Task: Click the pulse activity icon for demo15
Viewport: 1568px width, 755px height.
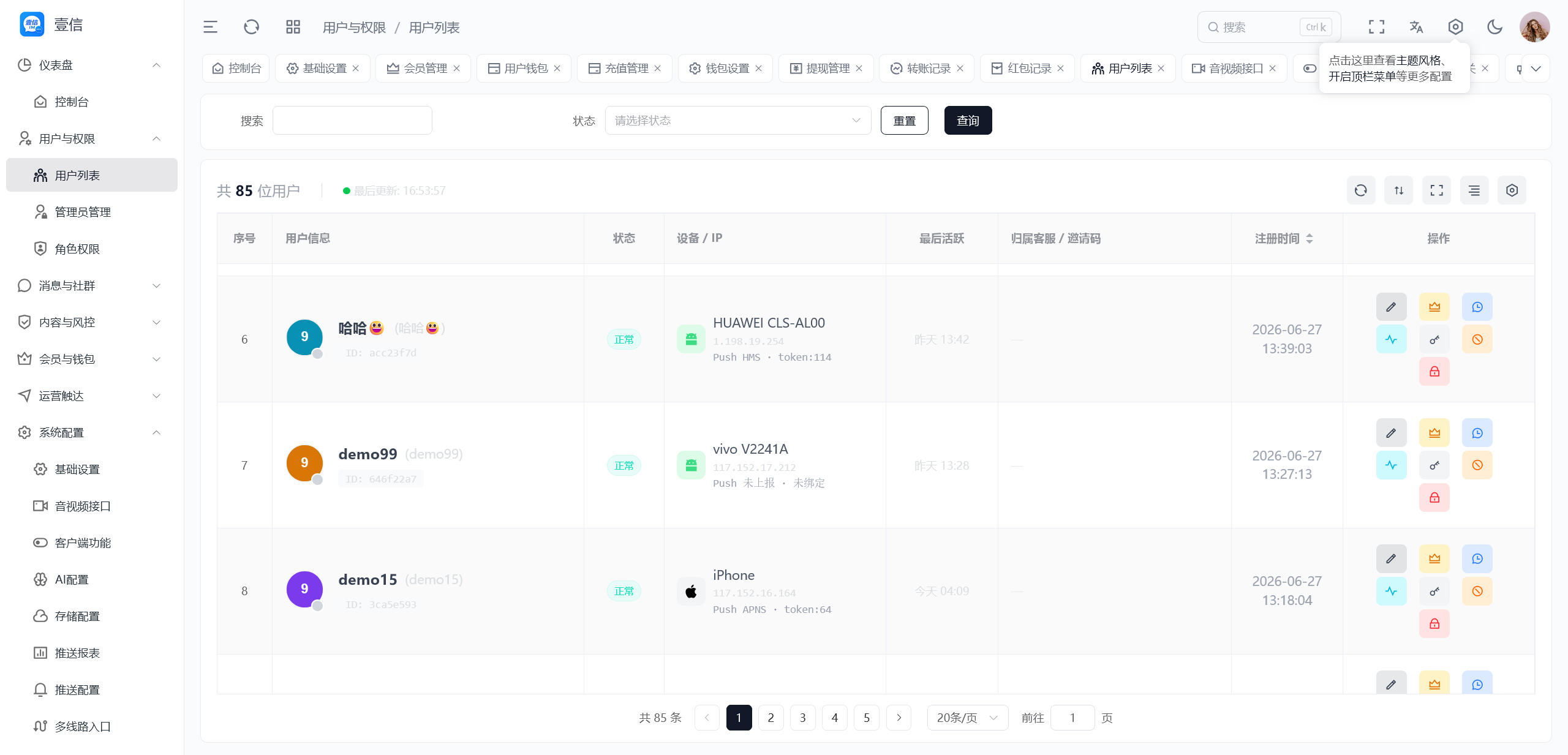Action: [1392, 591]
